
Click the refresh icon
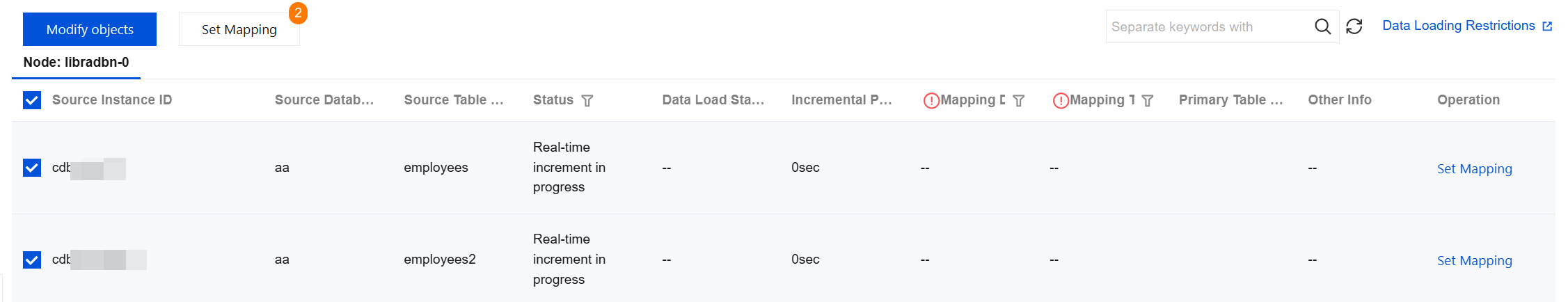pyautogui.click(x=1354, y=26)
